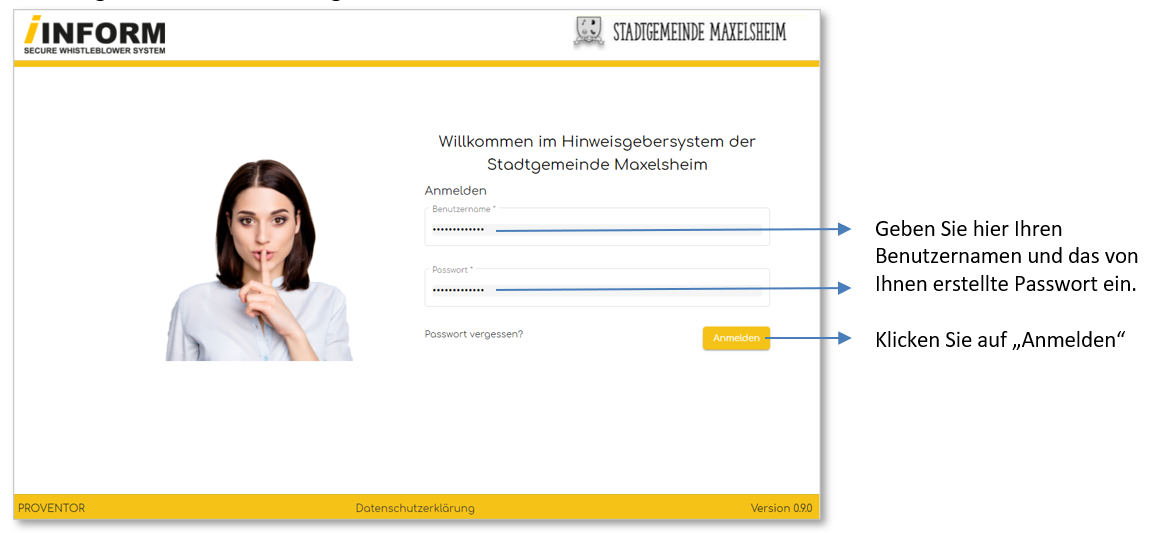Click the Passwort field label
1165x533 pixels.
pyautogui.click(x=452, y=270)
